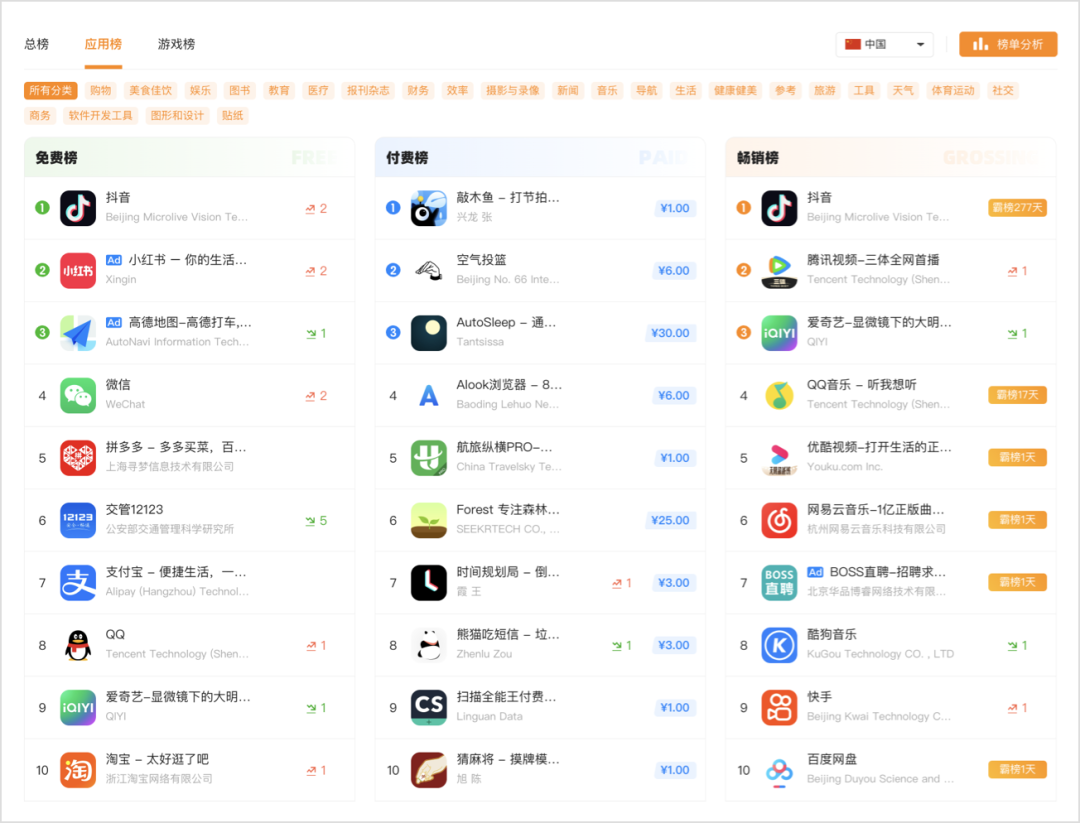Open the 中国 country dropdown
Screen dimensions: 1080x823
point(884,44)
